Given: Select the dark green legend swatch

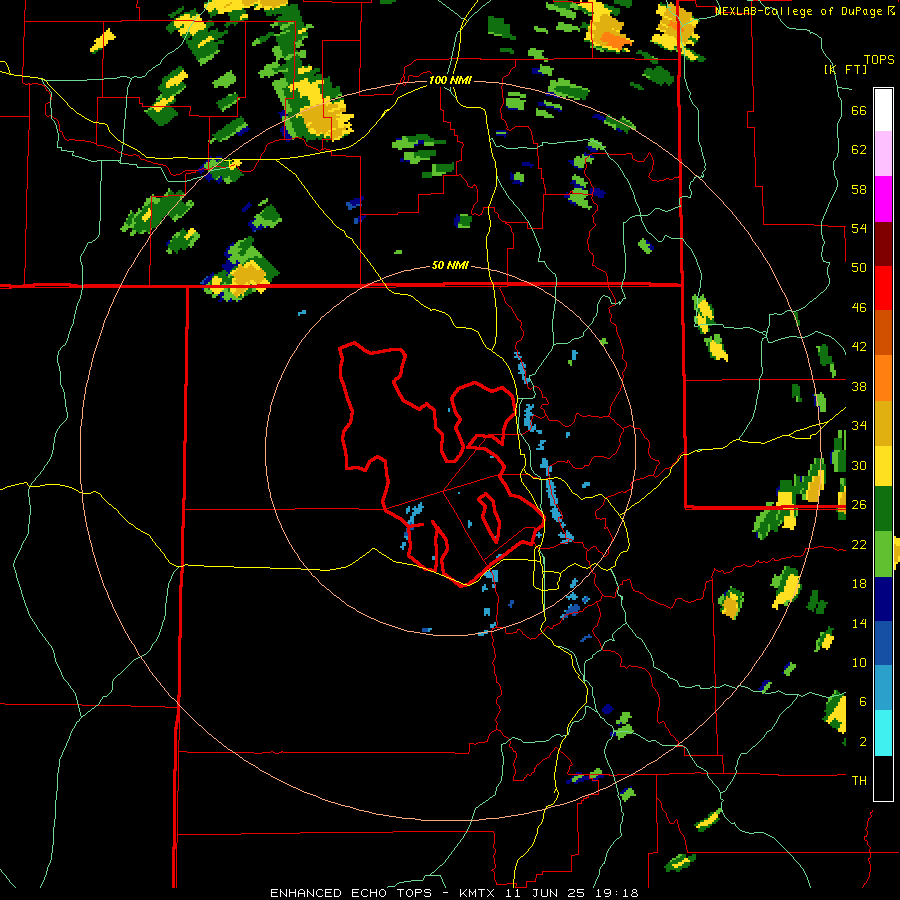Looking at the screenshot, I should tap(883, 509).
